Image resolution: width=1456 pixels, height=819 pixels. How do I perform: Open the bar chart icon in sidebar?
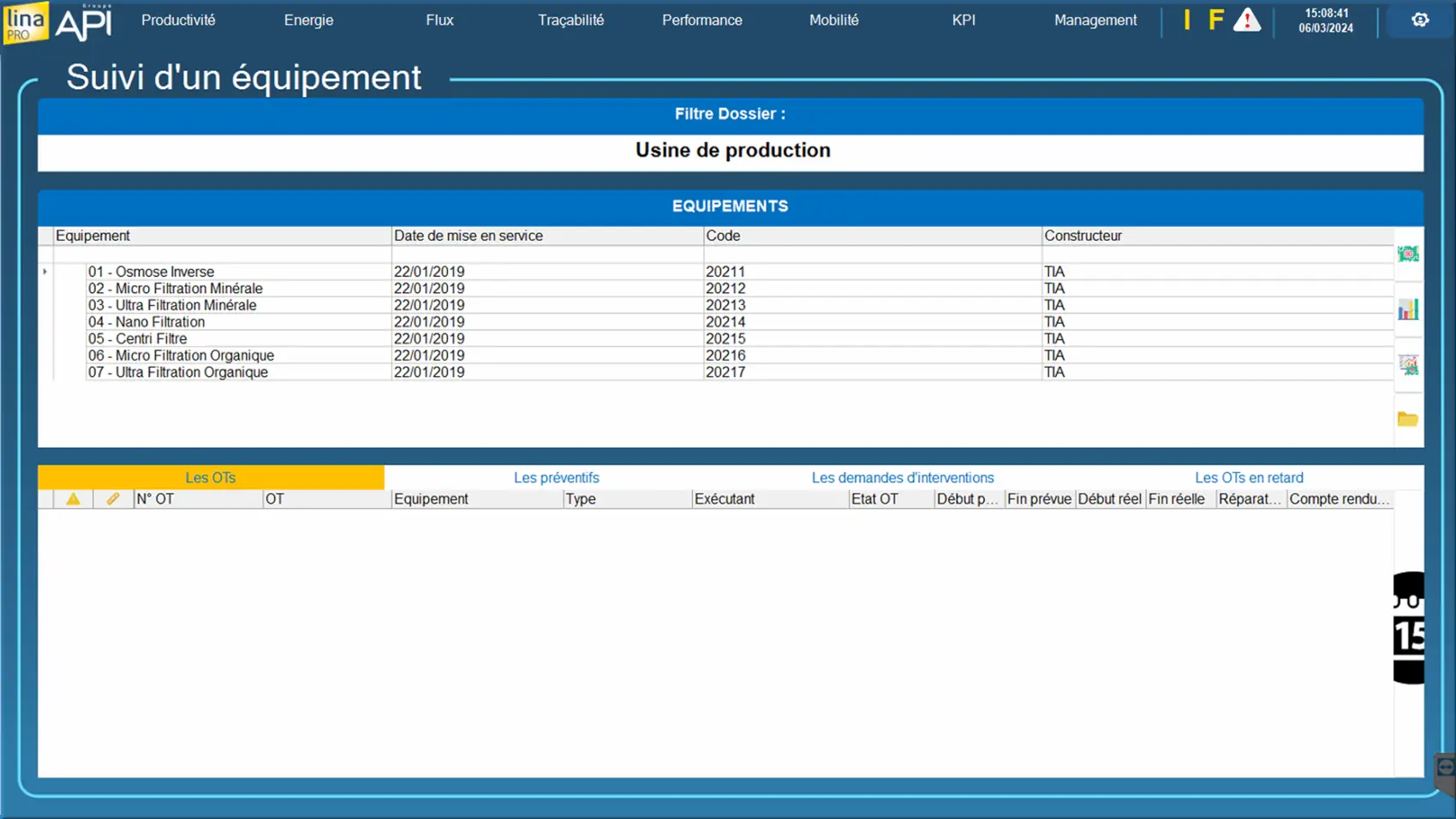1407,309
